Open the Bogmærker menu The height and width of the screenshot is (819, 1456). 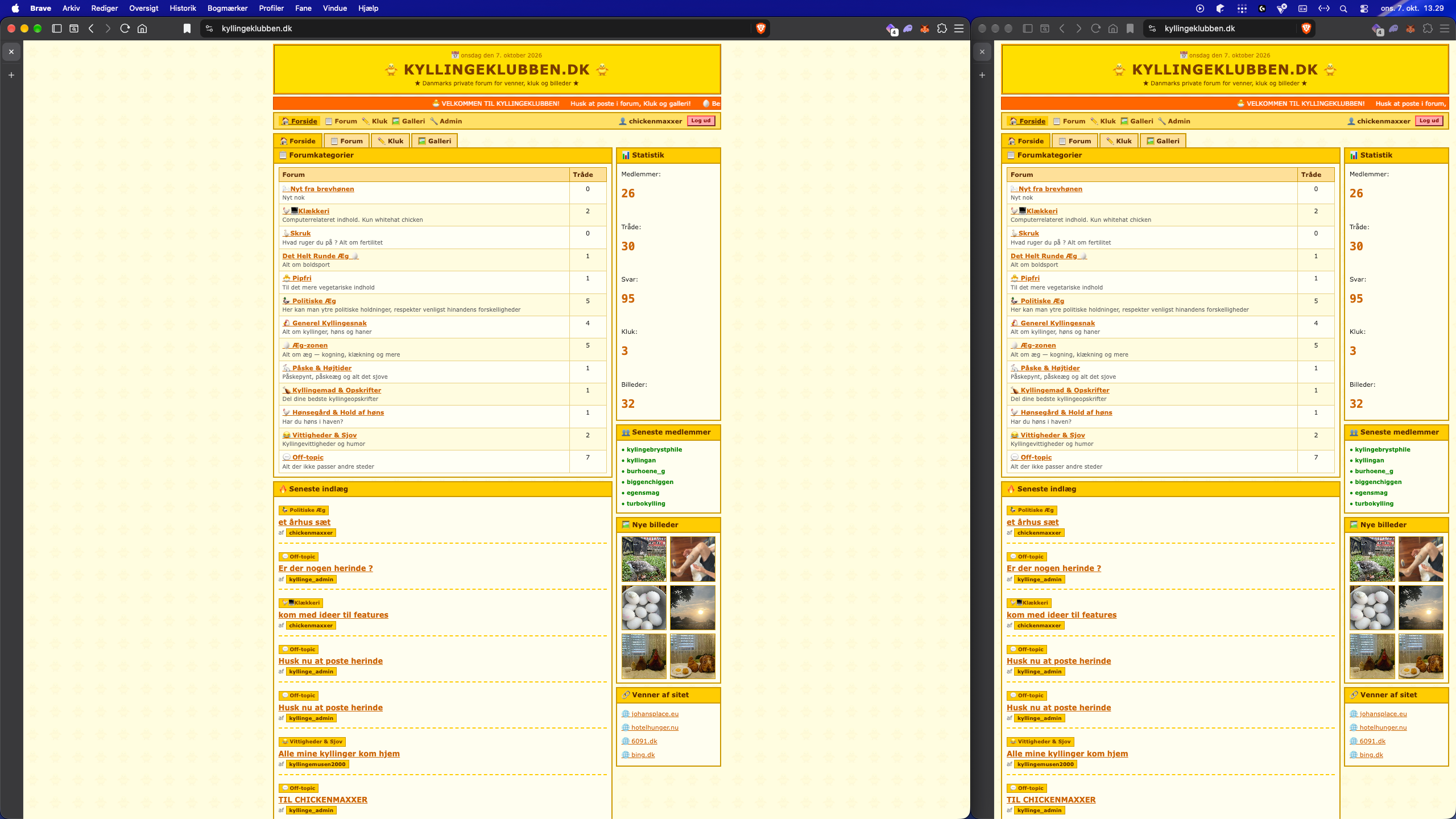pyautogui.click(x=227, y=8)
